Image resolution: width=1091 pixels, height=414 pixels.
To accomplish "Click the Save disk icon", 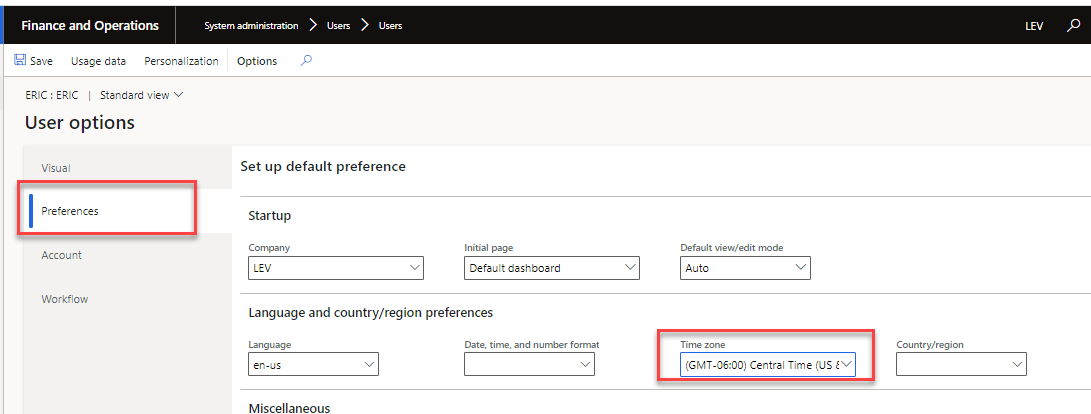I will [20, 61].
